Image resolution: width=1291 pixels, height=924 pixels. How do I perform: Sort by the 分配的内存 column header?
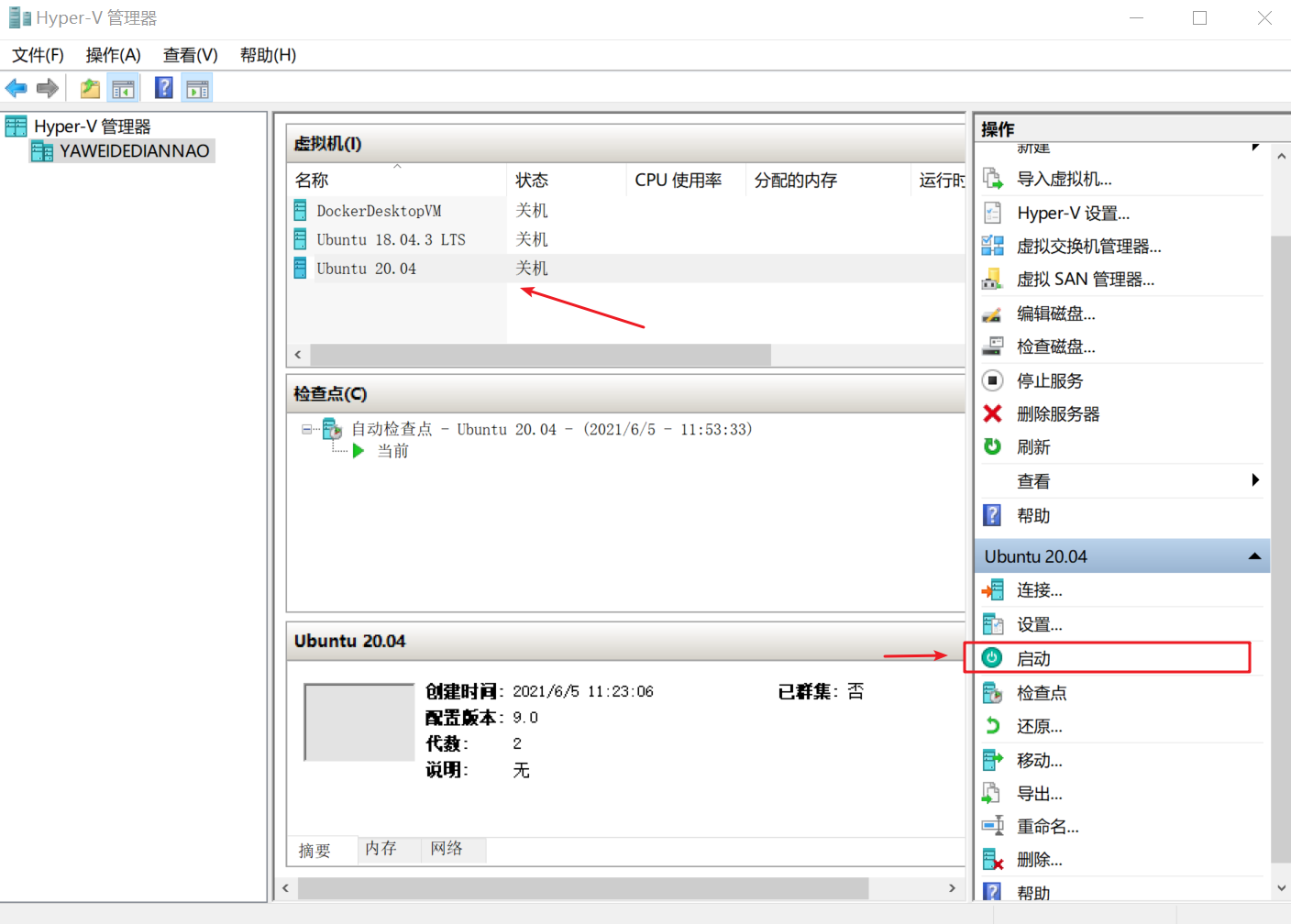click(828, 180)
